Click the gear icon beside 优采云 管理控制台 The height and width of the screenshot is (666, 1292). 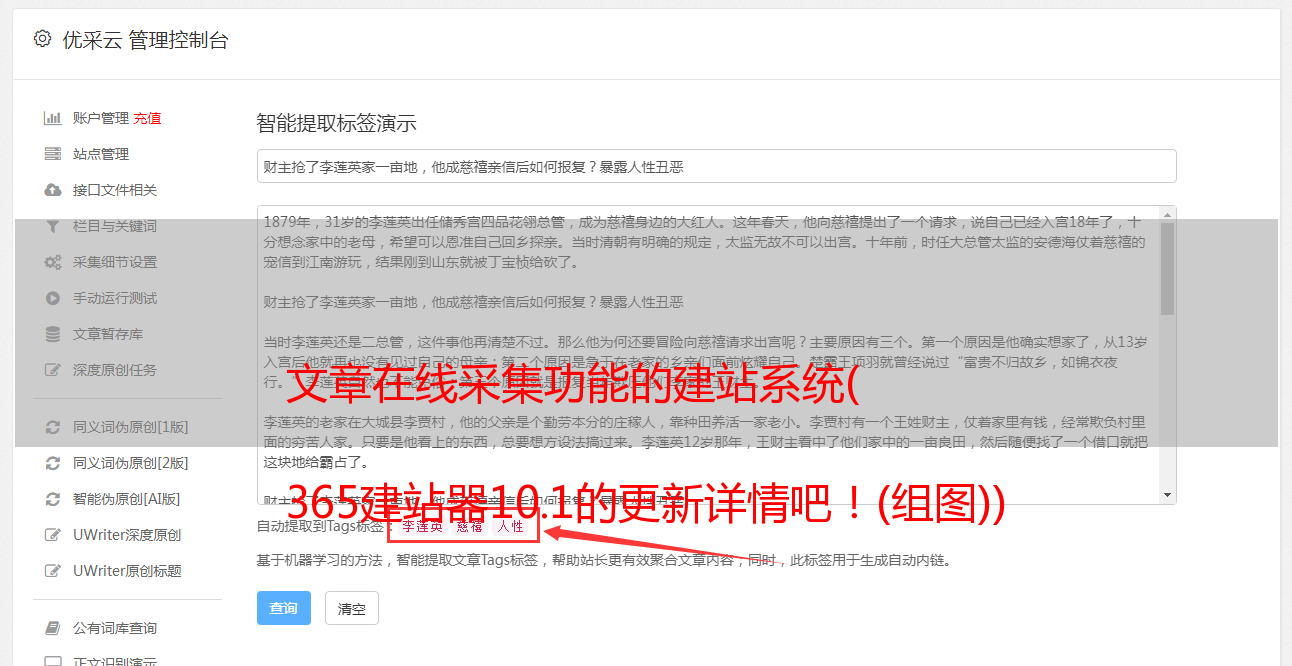(42, 39)
